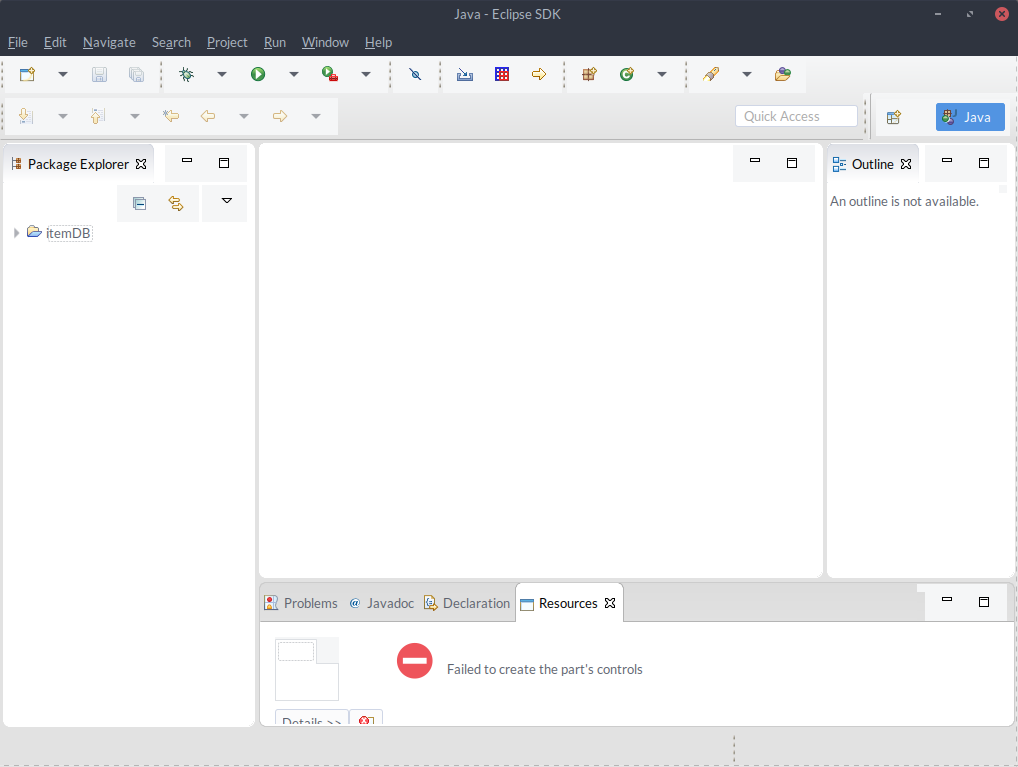Click the flashlight Search icon
The width and height of the screenshot is (1018, 767).
(x=711, y=75)
